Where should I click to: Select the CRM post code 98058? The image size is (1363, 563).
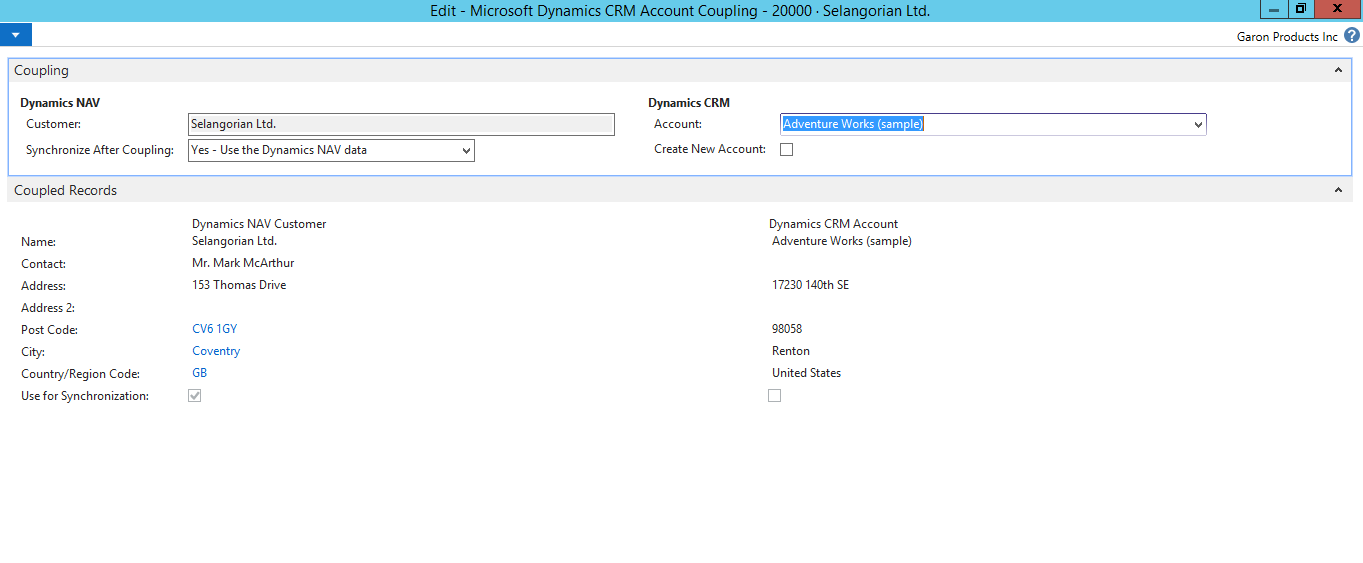pos(787,329)
